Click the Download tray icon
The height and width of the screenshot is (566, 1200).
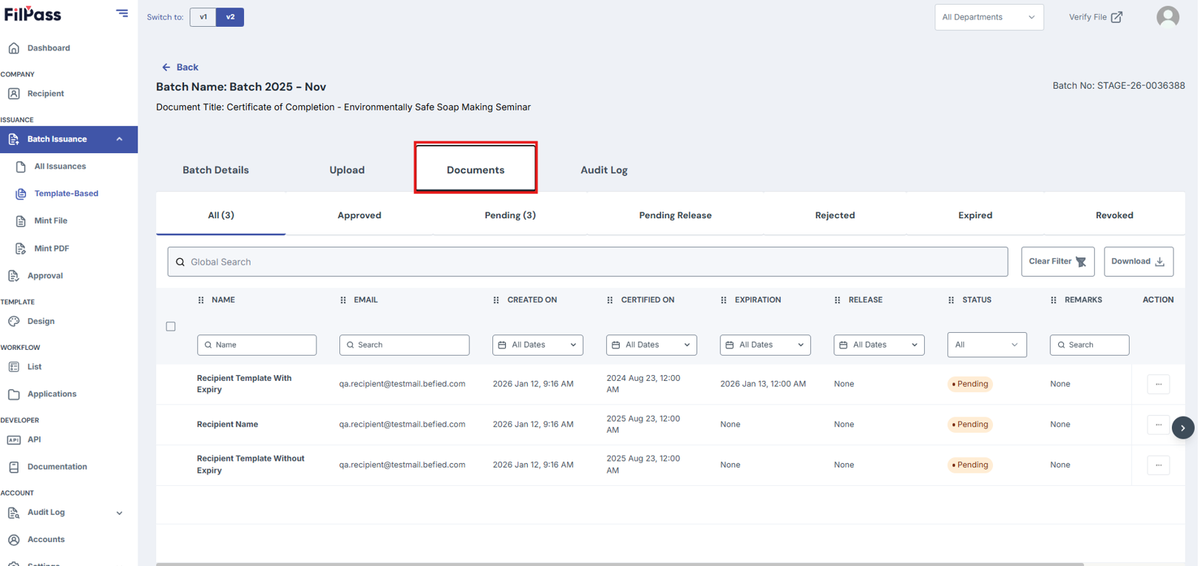coord(1160,261)
